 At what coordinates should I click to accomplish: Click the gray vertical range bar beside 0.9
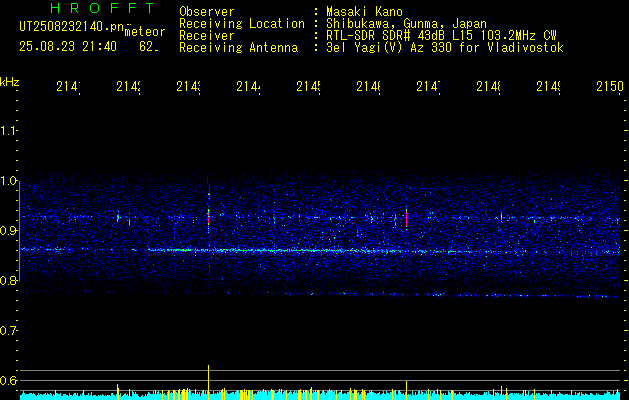click(x=20, y=231)
